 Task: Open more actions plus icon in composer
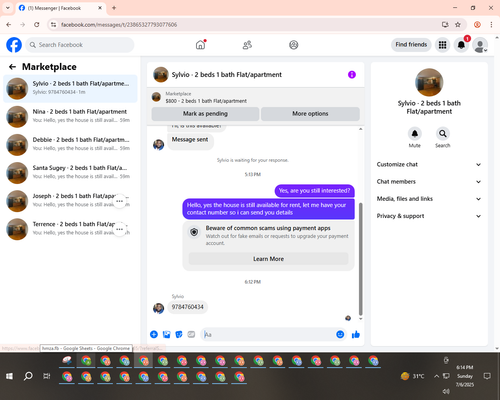pos(154,334)
